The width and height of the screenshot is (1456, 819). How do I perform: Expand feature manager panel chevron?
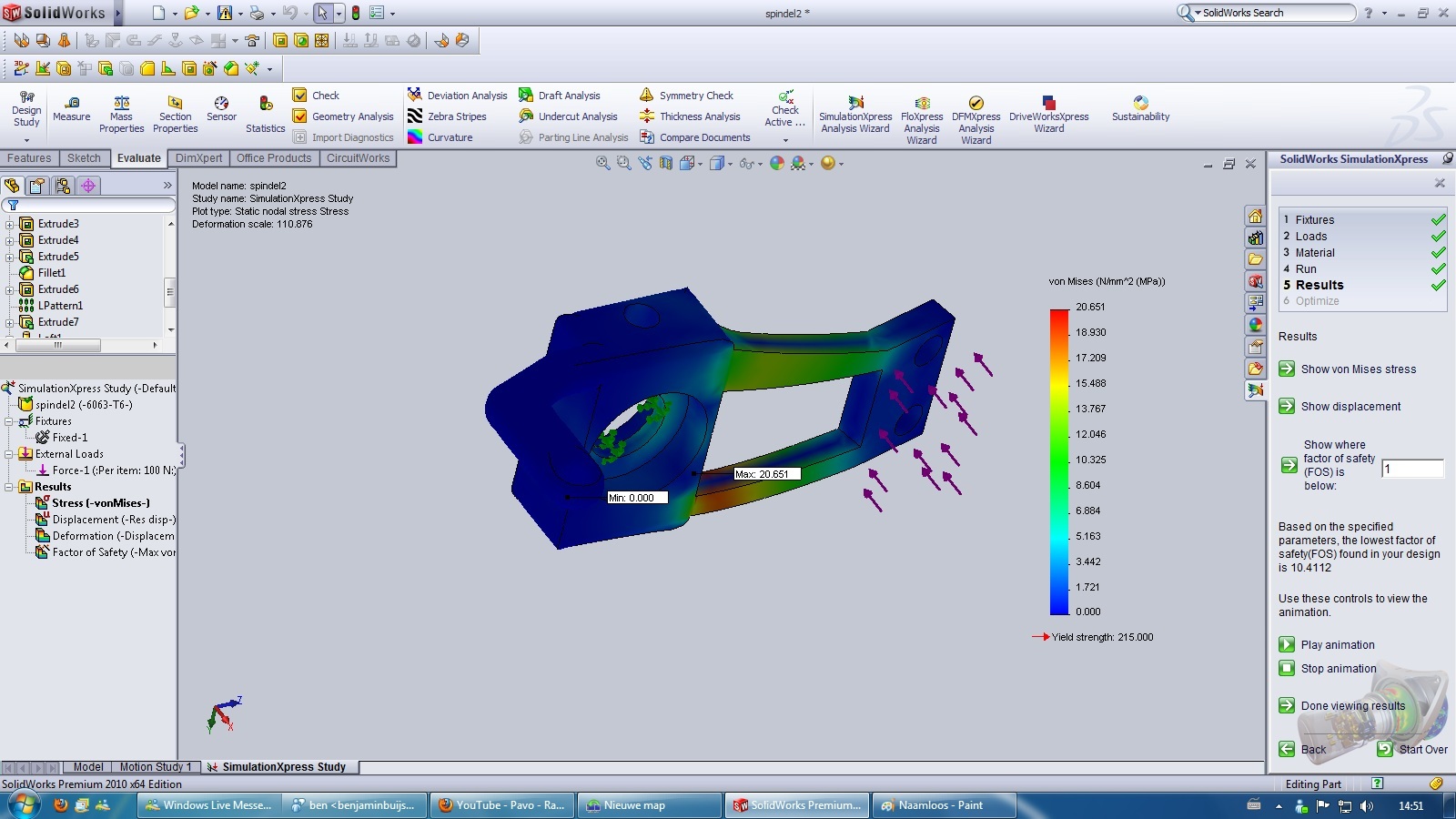(x=167, y=186)
